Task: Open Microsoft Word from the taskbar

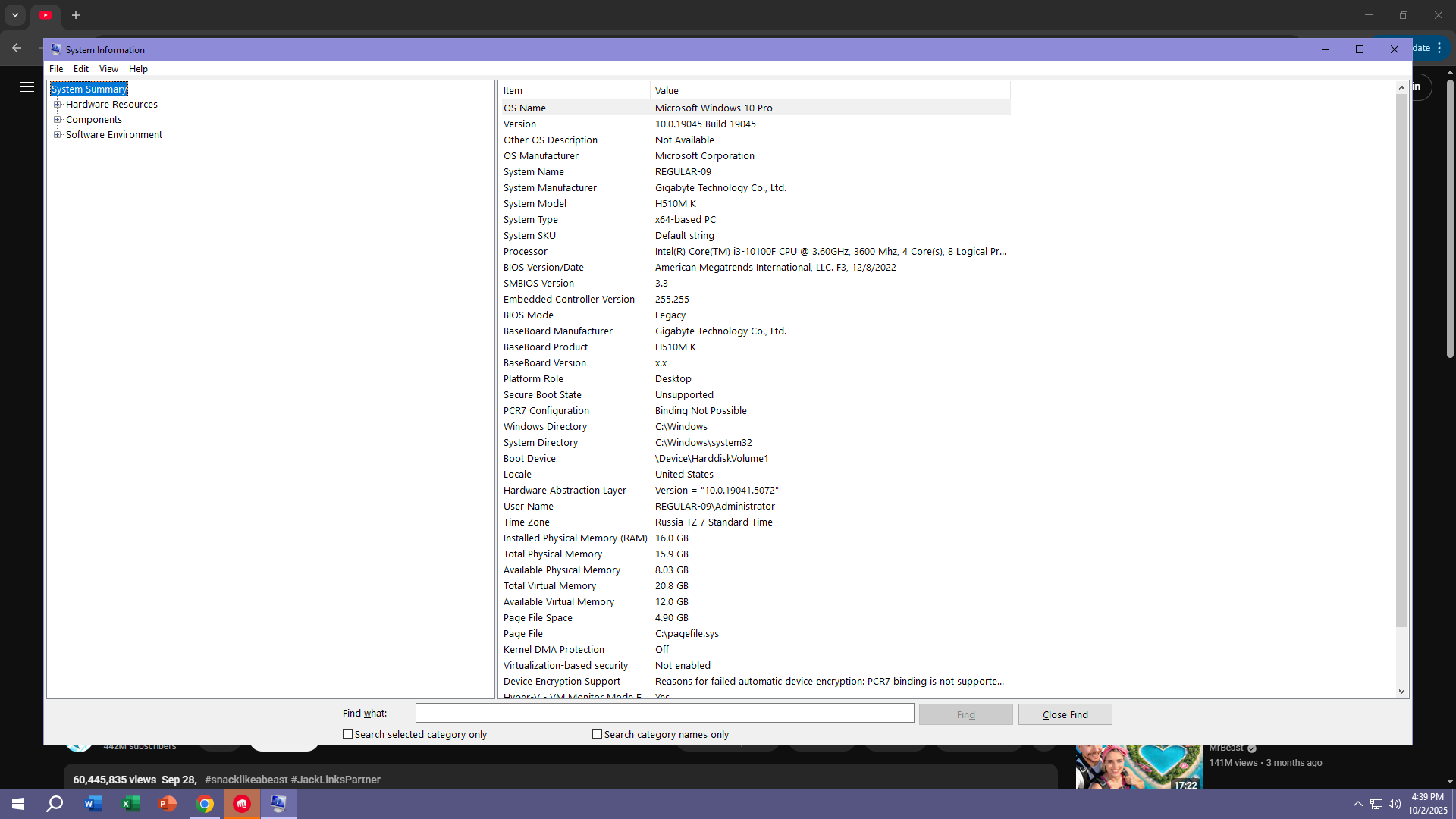Action: (x=93, y=804)
